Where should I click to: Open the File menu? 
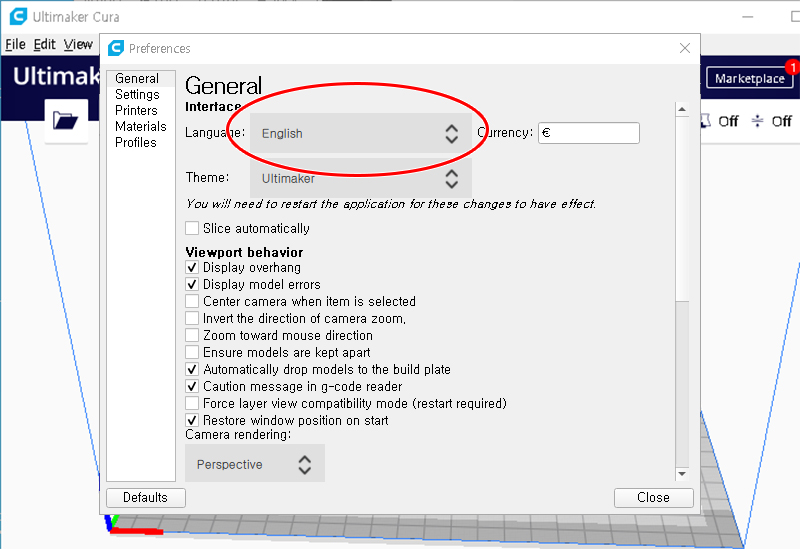[x=15, y=45]
